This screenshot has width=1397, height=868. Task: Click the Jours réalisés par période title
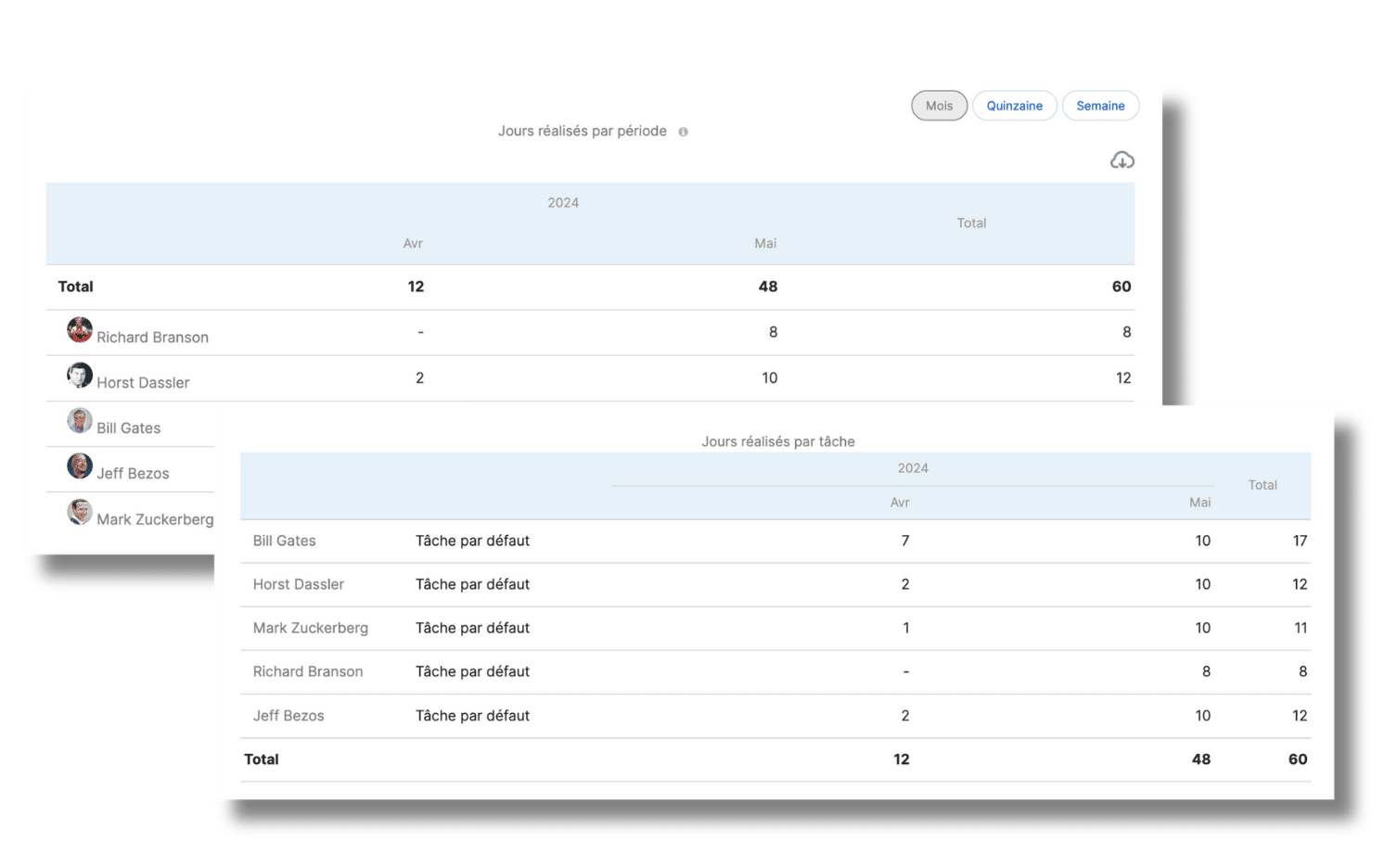pos(583,131)
